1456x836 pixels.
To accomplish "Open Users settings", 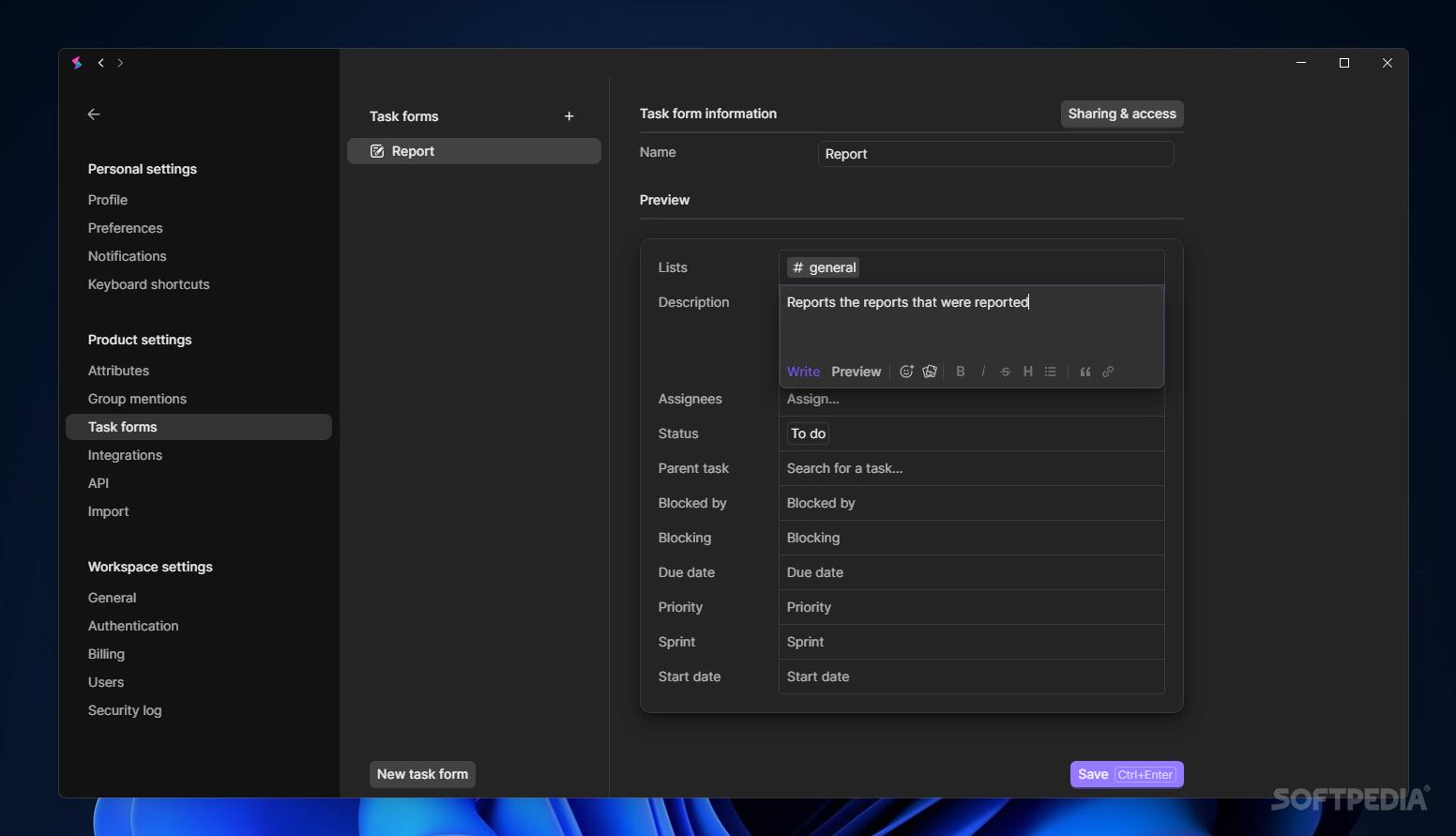I will (106, 682).
